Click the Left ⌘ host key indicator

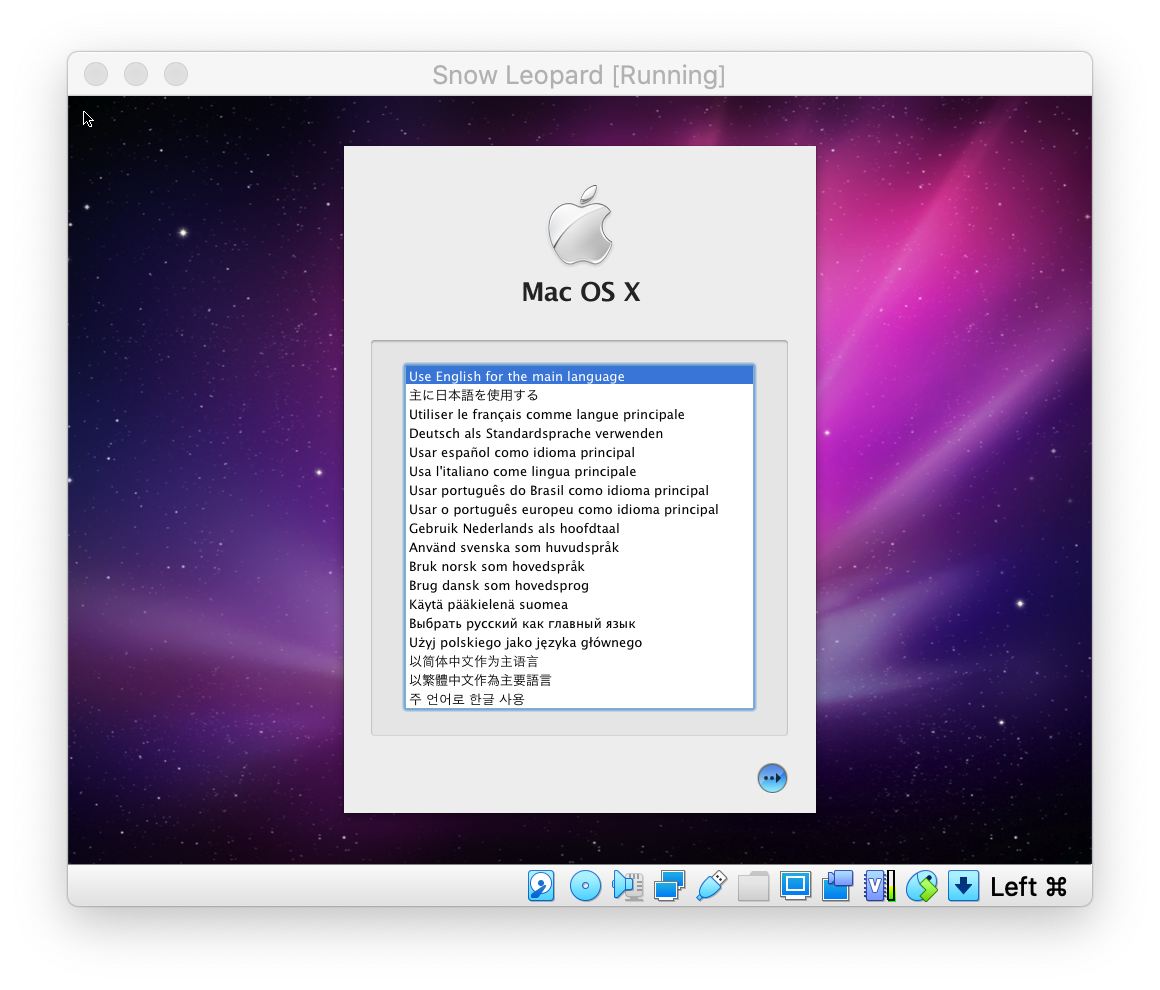point(1028,886)
